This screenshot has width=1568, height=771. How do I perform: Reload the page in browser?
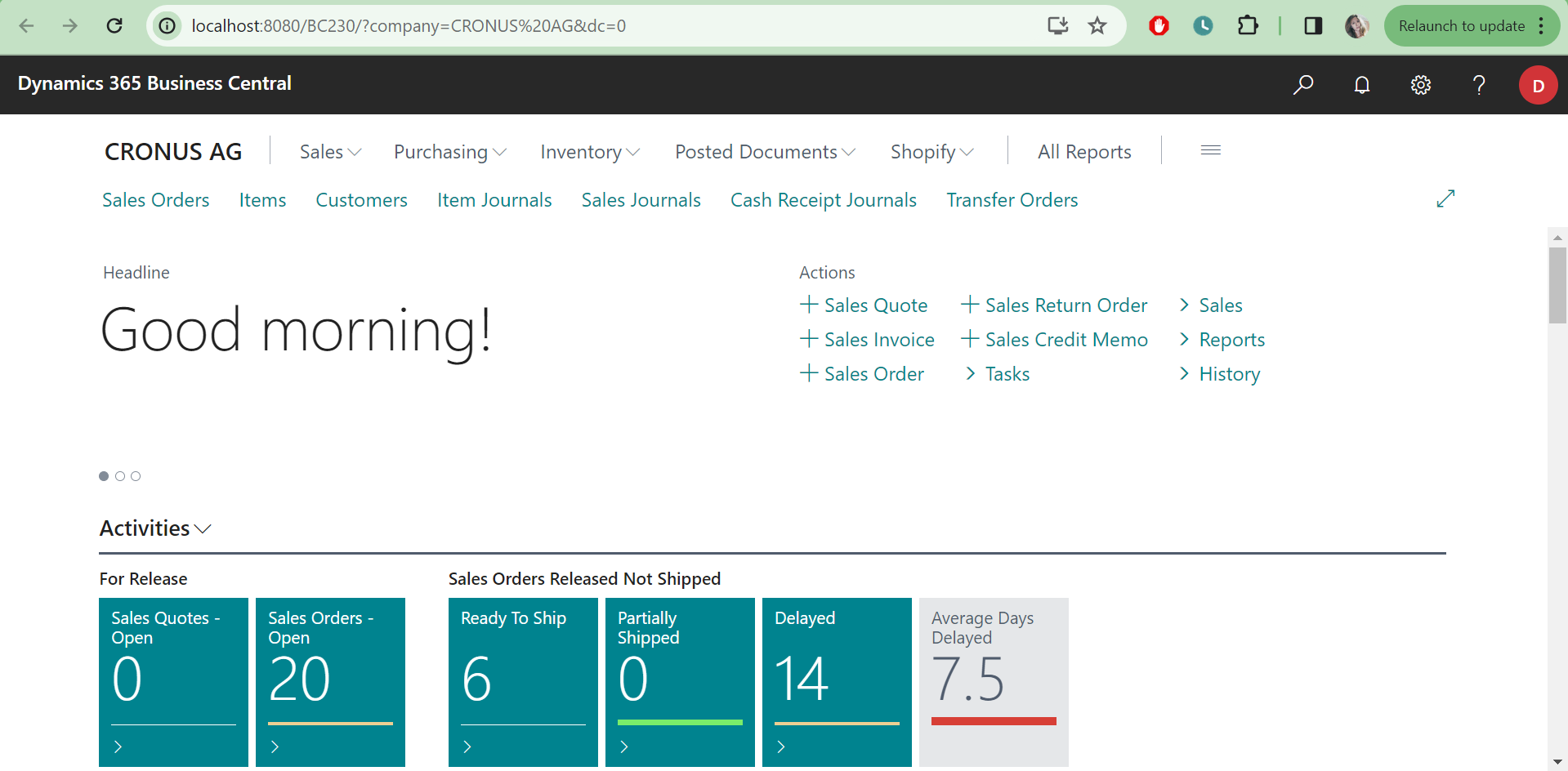pos(114,26)
